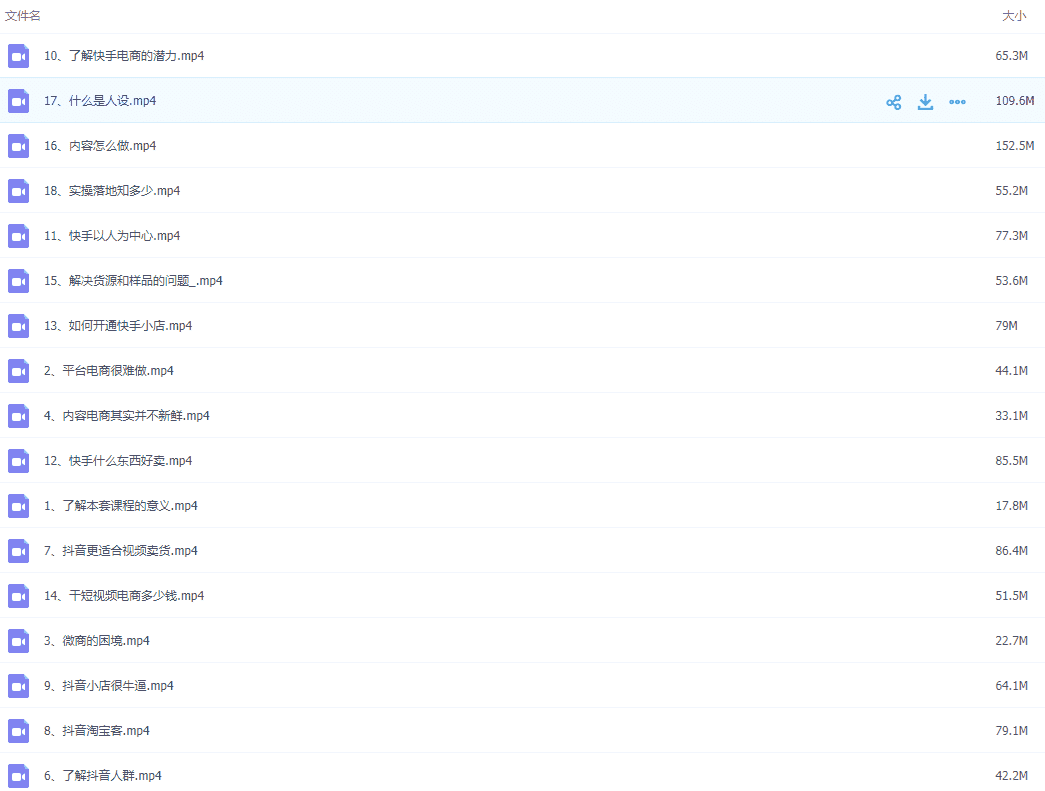Open file 15、解决货源和样品的问题_.mp4
The image size is (1045, 791).
pyautogui.click(x=133, y=281)
